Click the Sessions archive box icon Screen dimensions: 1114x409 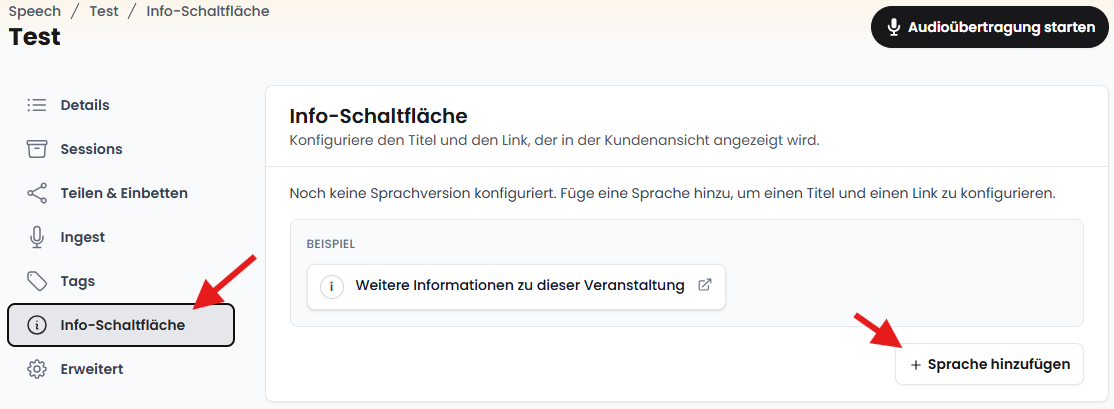point(36,149)
